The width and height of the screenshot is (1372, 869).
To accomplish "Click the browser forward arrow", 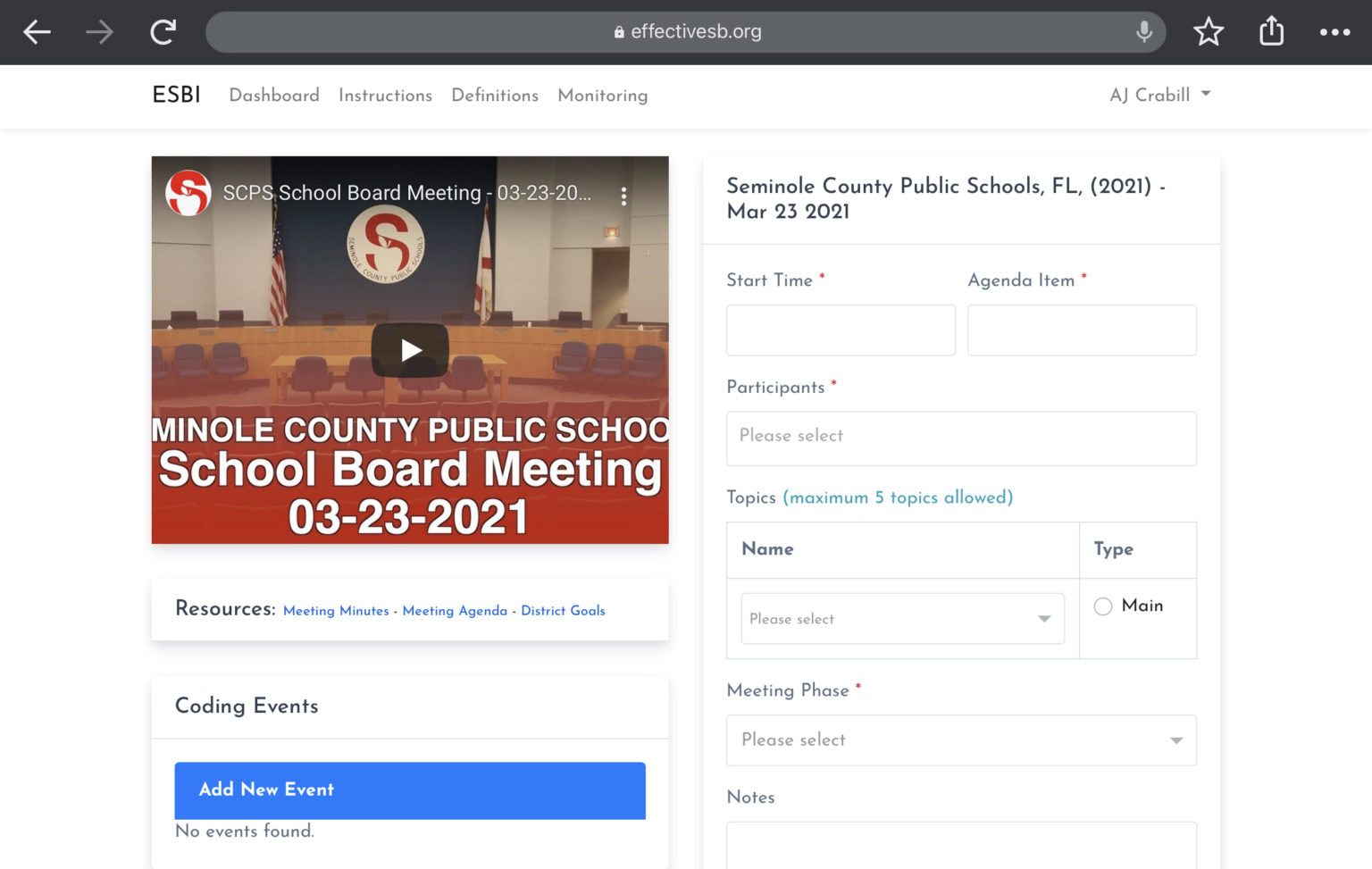I will [99, 32].
